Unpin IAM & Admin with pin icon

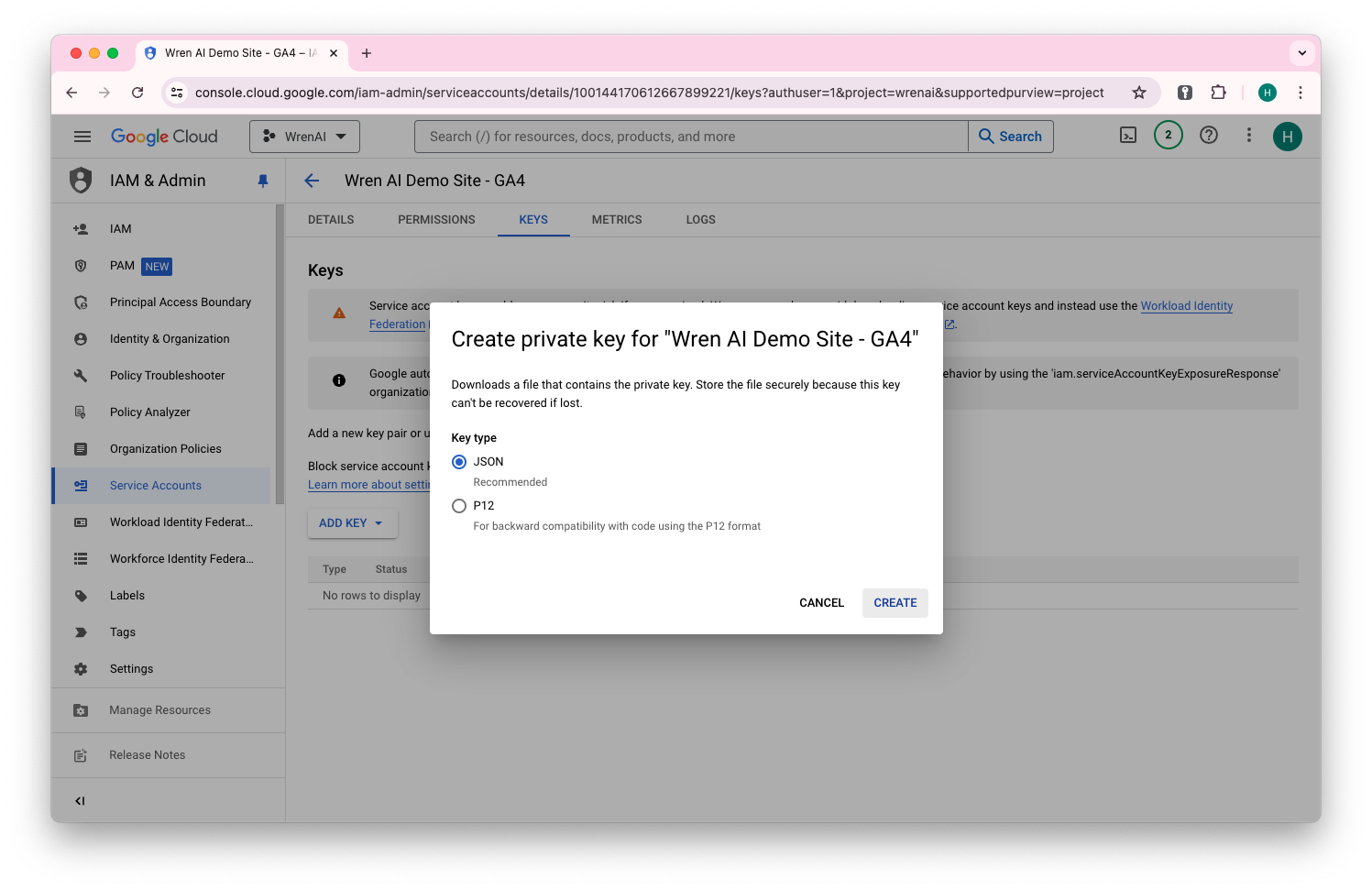(263, 181)
